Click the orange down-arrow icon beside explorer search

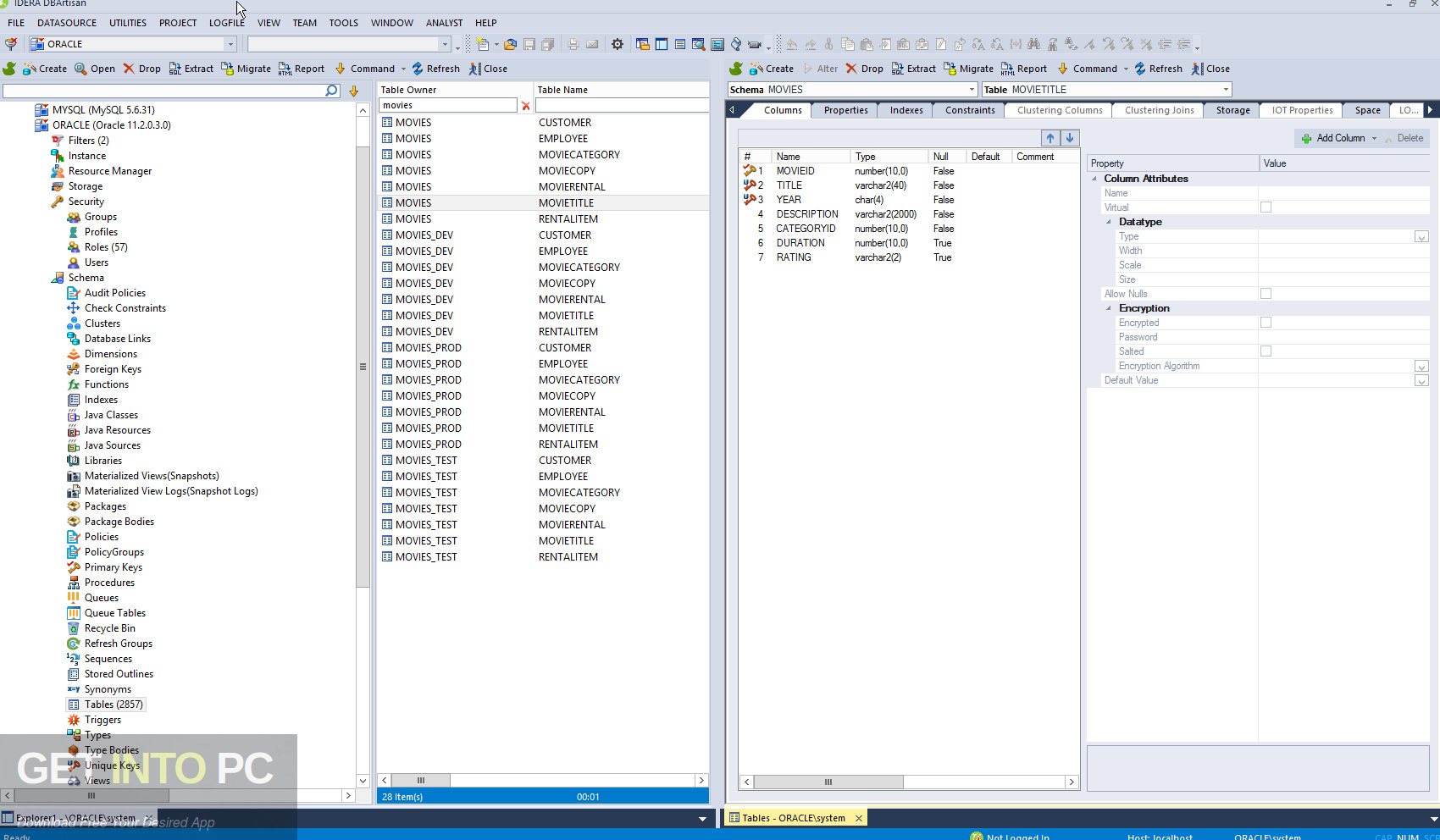coord(354,91)
